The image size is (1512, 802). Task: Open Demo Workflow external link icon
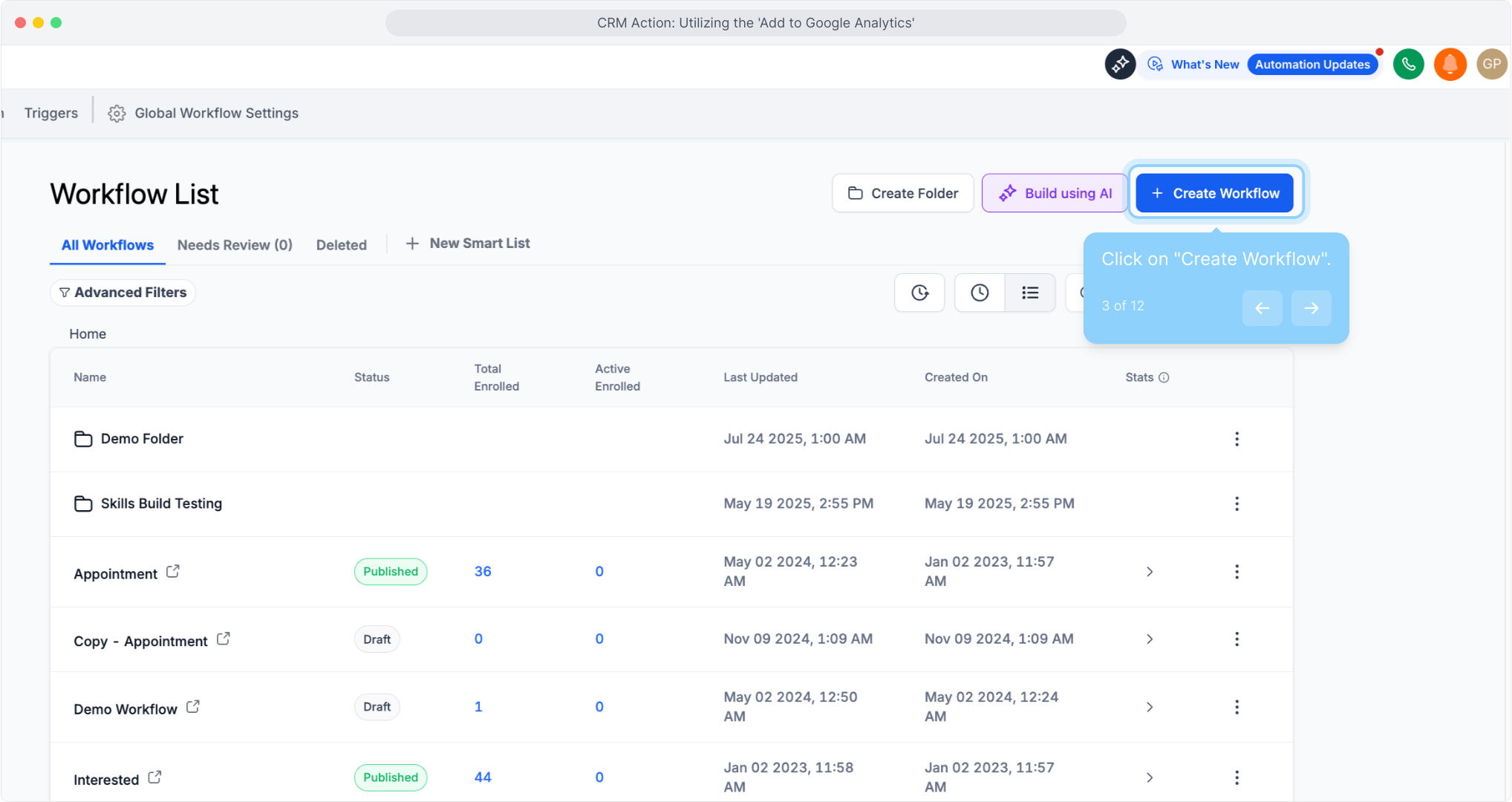tap(193, 707)
